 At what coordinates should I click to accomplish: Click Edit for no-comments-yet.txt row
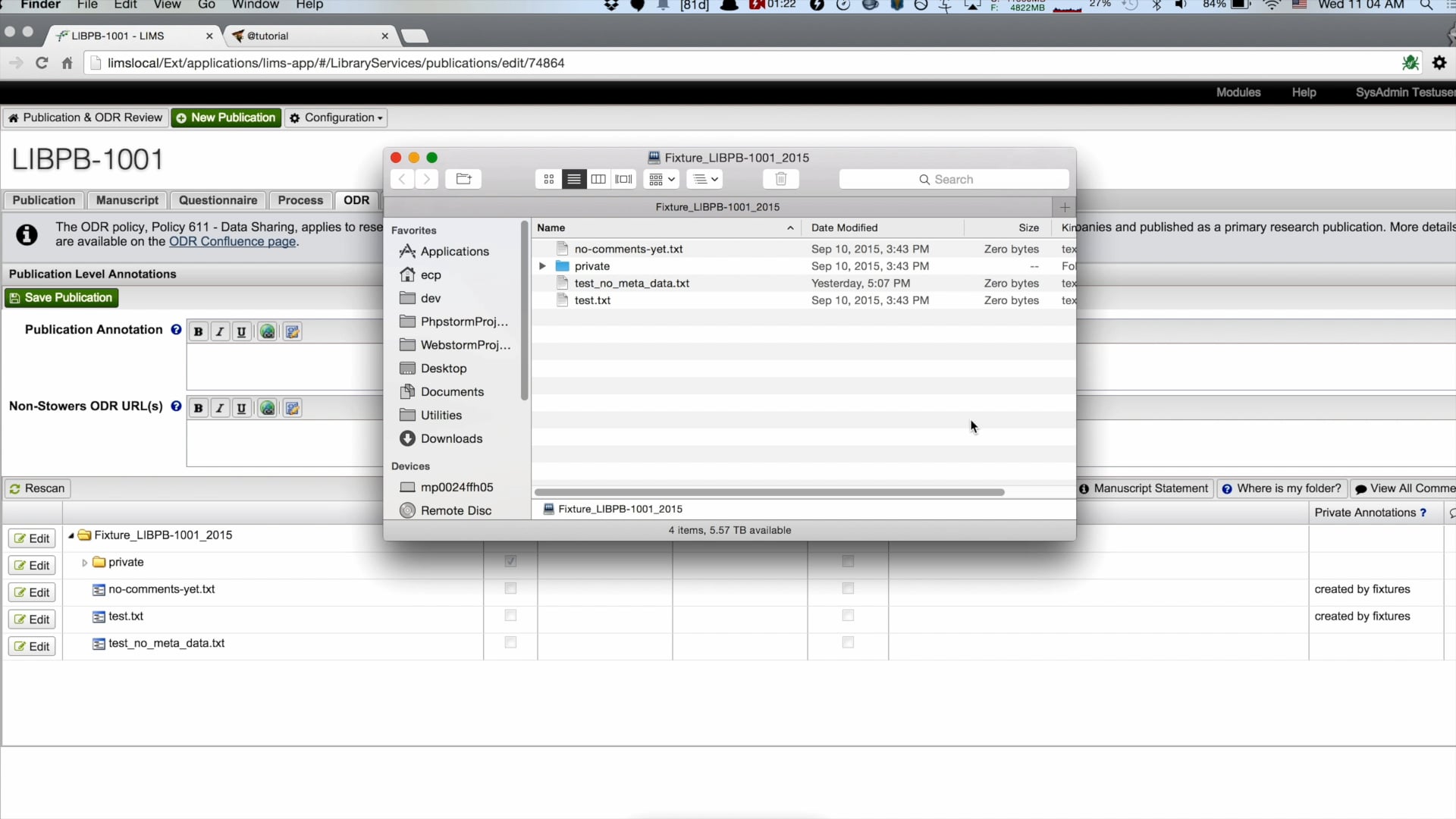point(32,593)
